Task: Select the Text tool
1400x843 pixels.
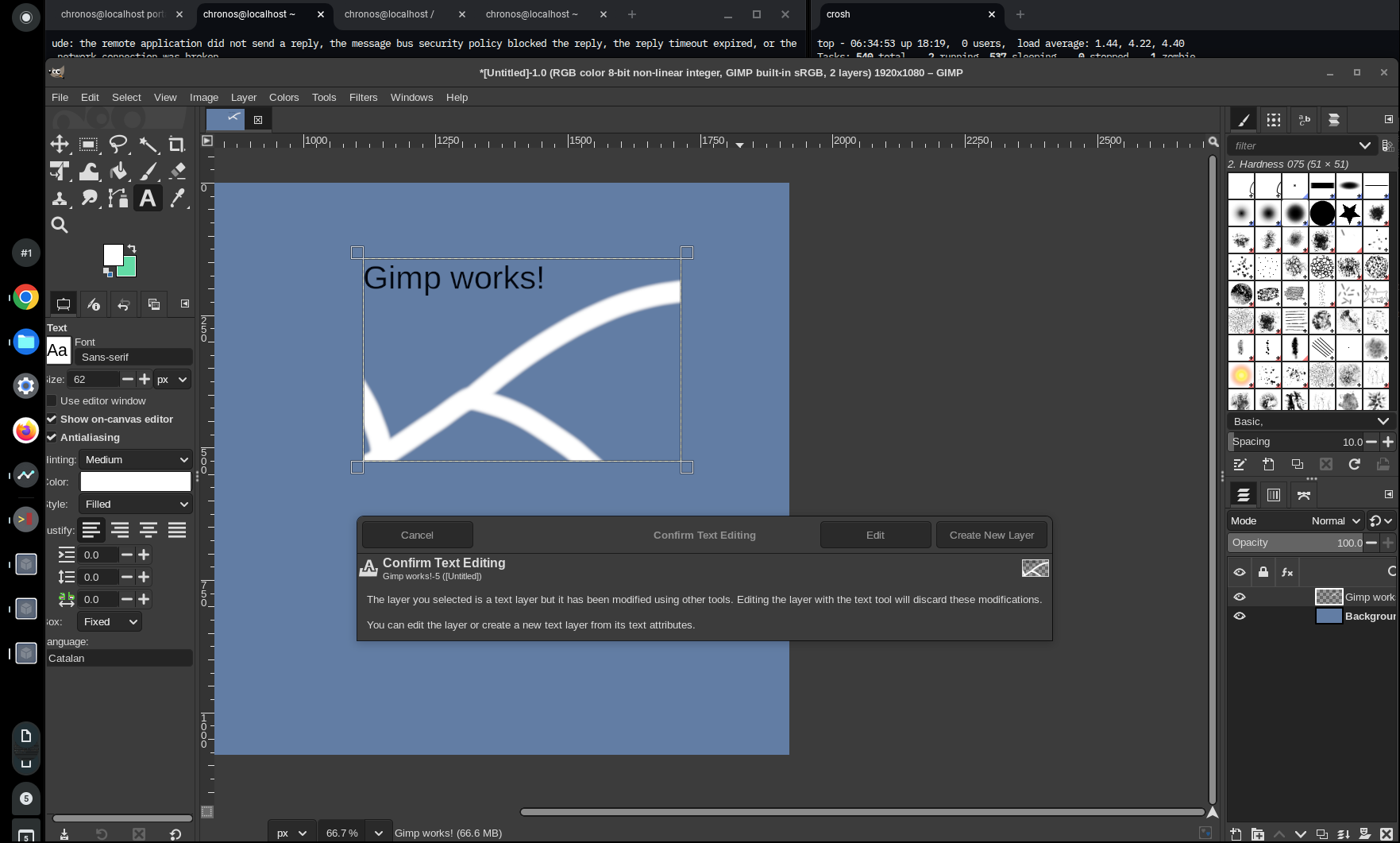Action: point(148,199)
